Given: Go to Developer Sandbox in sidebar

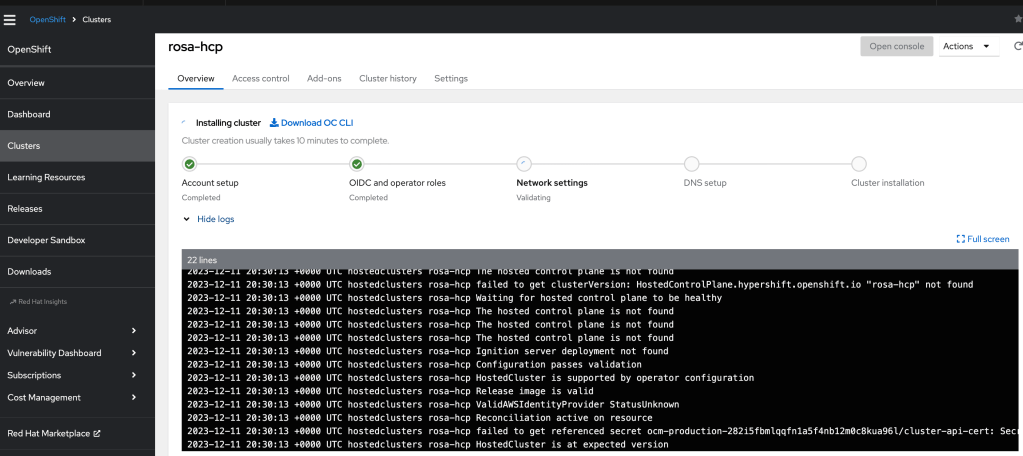Looking at the screenshot, I should pos(46,240).
